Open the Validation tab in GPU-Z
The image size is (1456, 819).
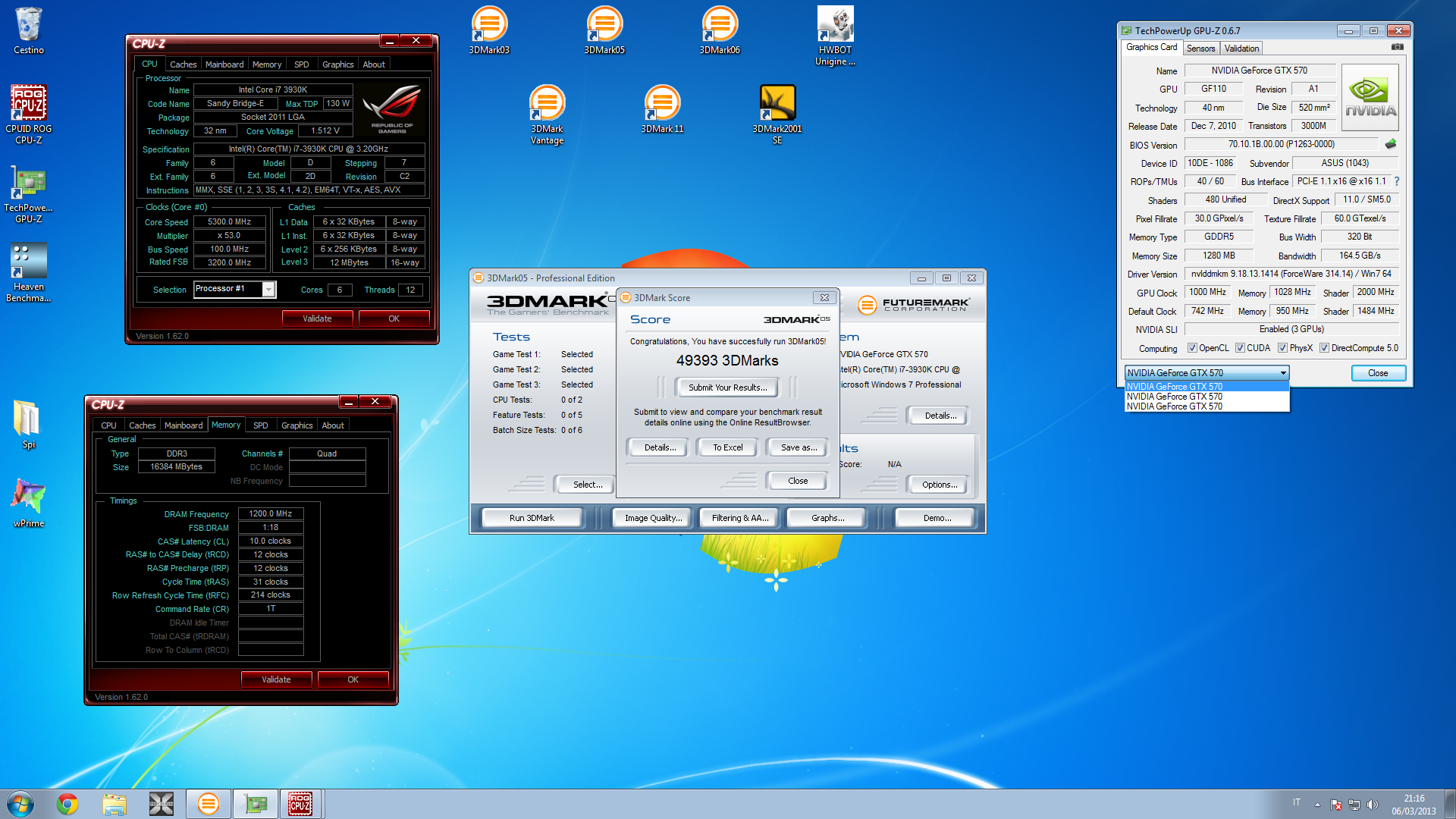point(1241,48)
